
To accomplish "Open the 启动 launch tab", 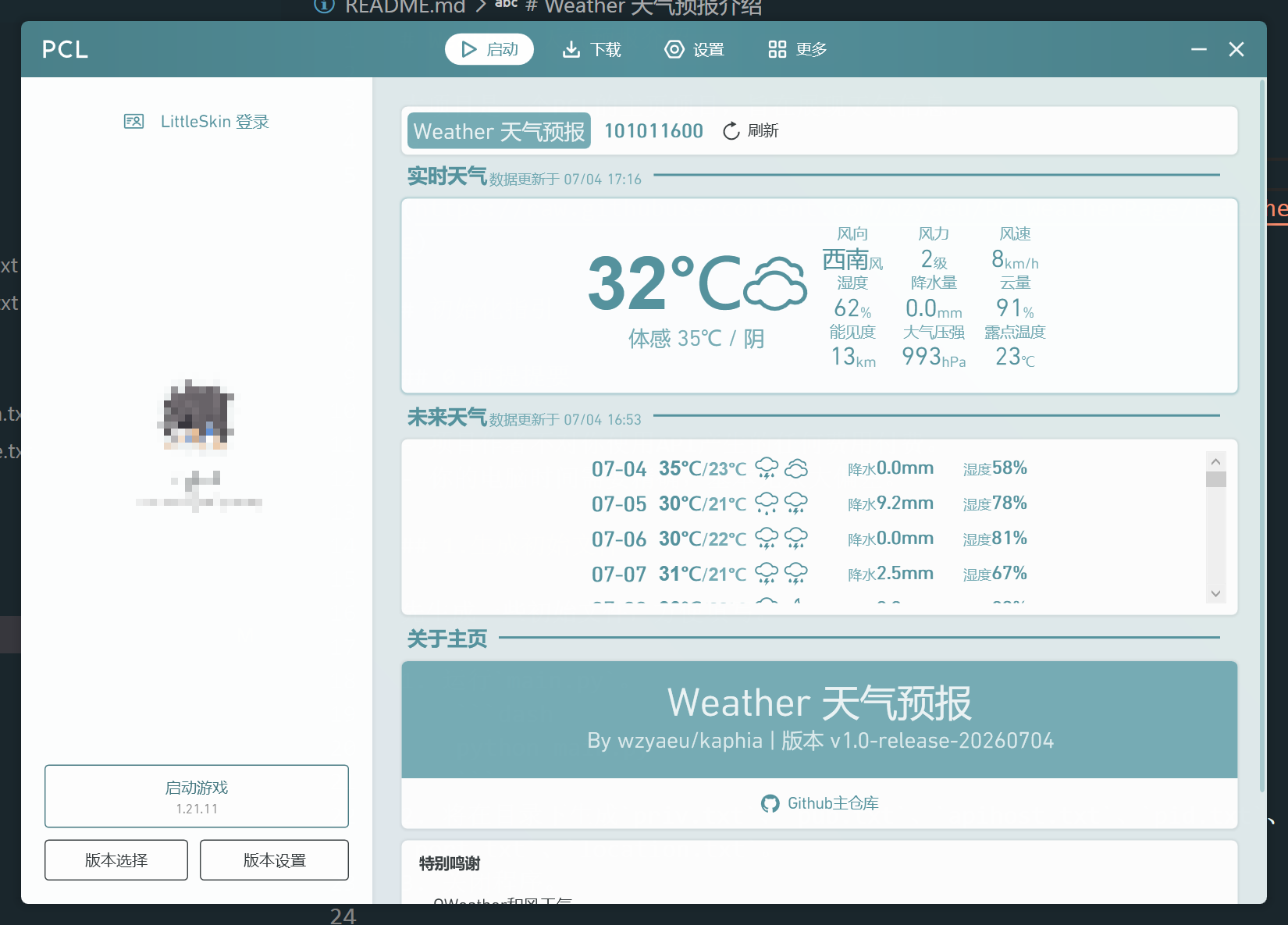I will pyautogui.click(x=489, y=49).
